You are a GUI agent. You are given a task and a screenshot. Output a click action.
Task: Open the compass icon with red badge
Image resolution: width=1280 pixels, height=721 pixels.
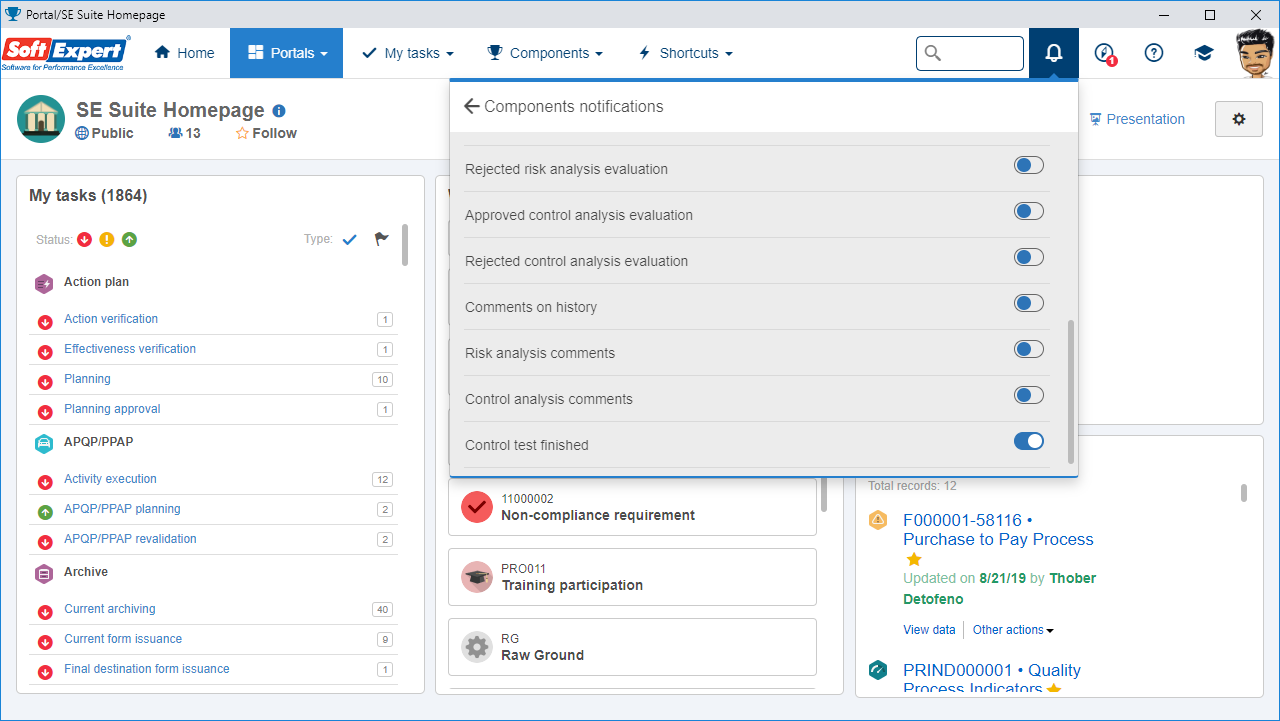1104,53
